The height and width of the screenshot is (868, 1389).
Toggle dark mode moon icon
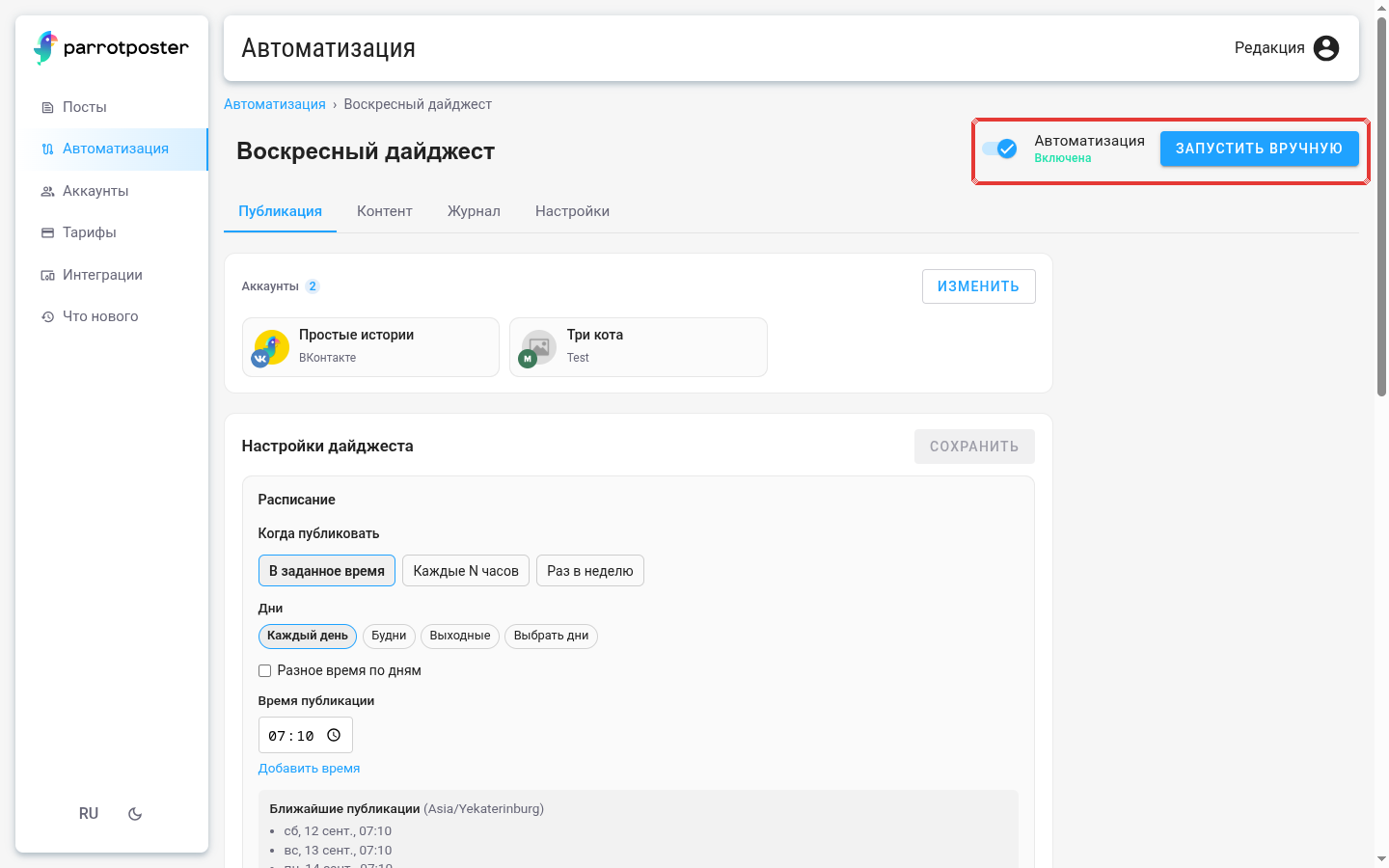(135, 814)
